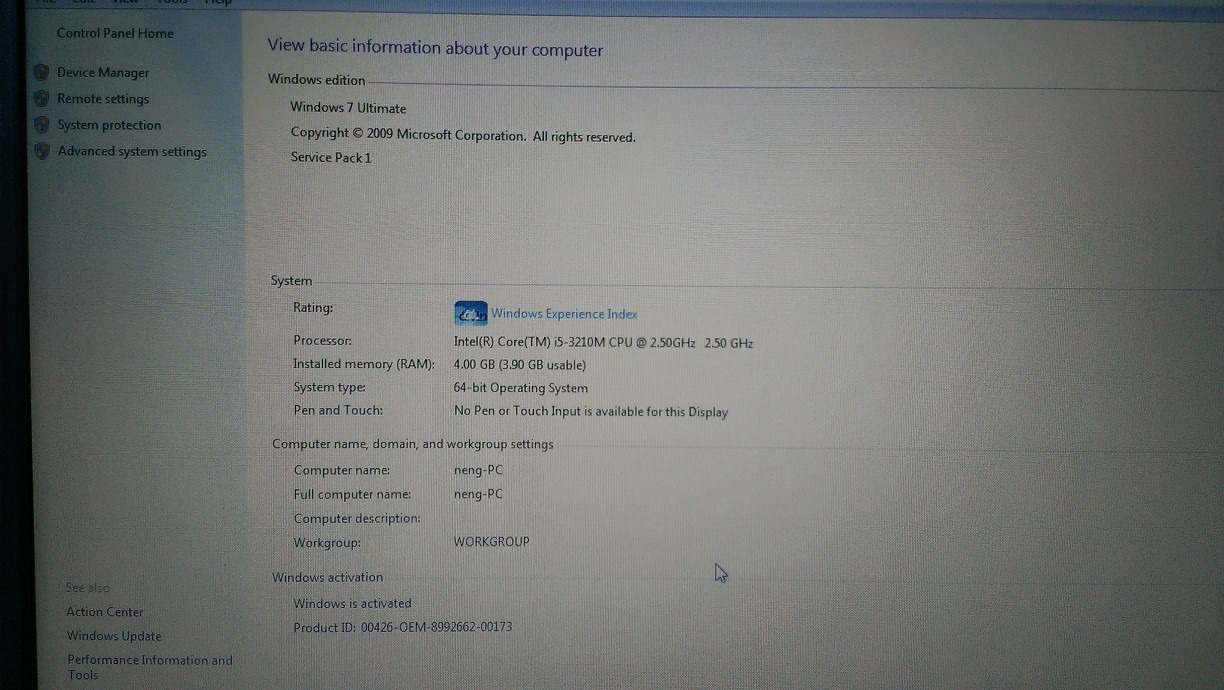Screen dimensions: 1224x690
Task: Click the WORKGROUP value
Action: click(x=492, y=542)
